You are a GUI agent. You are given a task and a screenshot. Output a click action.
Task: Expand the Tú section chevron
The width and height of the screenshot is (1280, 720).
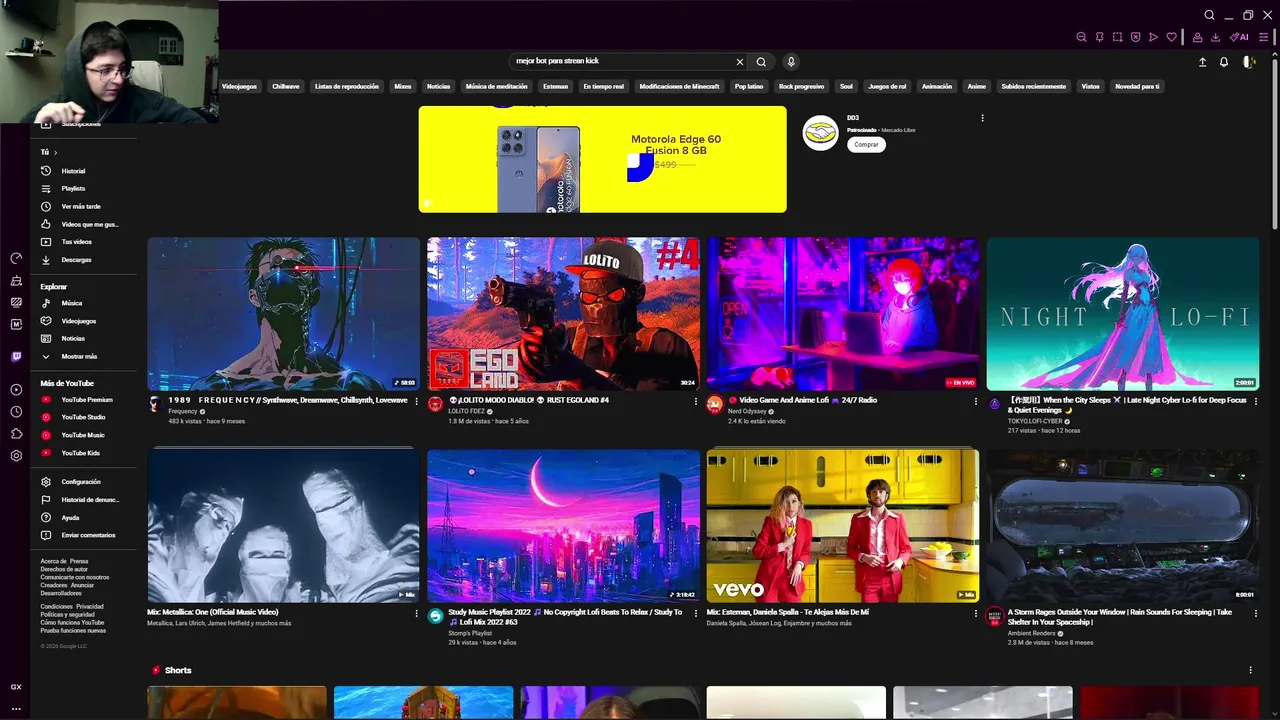[56, 152]
